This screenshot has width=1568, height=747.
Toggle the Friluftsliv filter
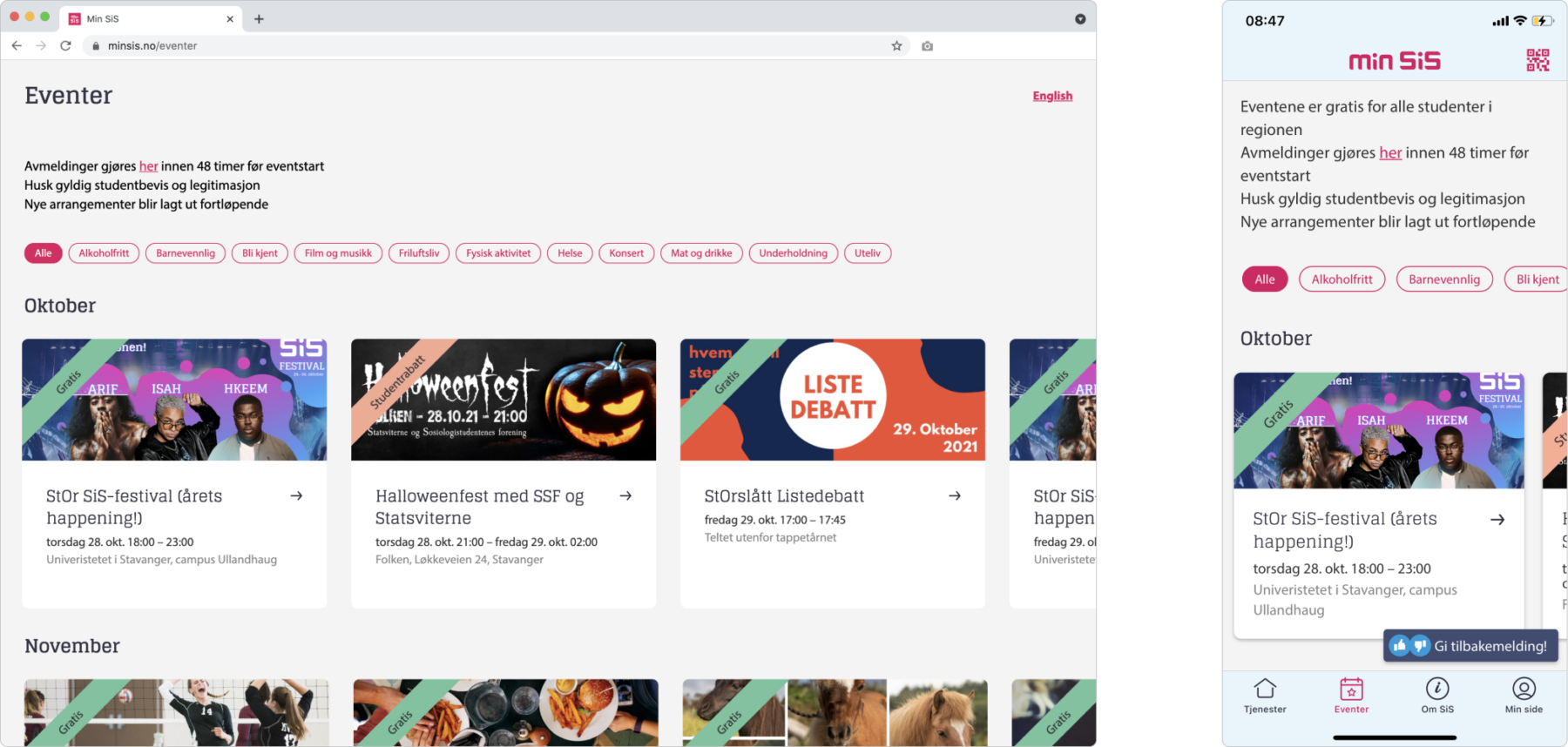click(419, 253)
